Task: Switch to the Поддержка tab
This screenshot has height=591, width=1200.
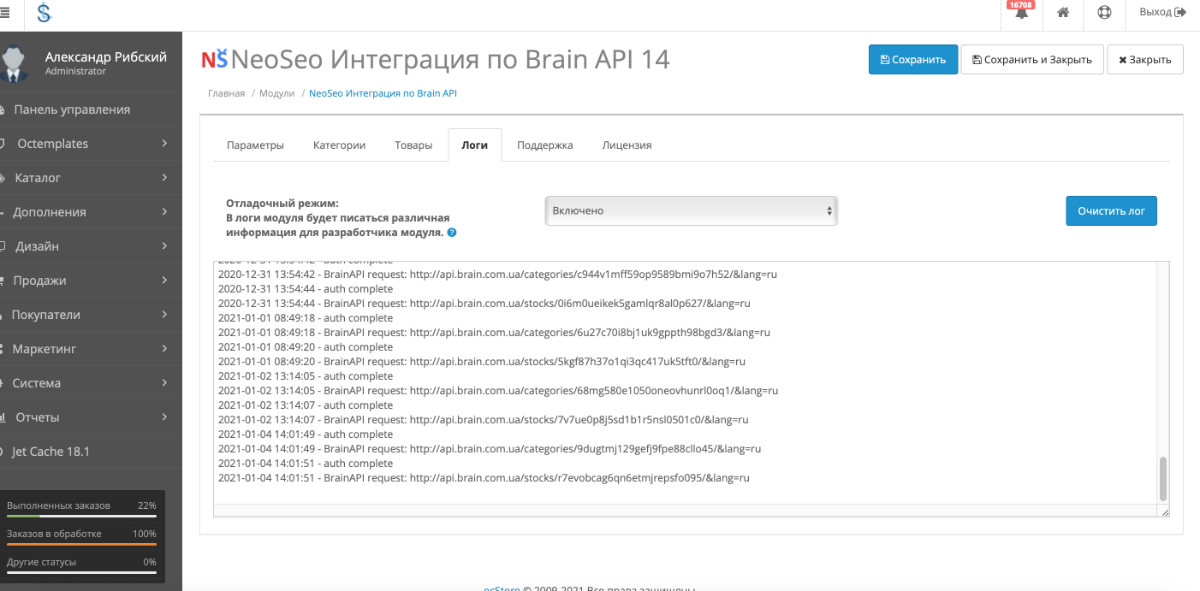Action: click(x=545, y=145)
